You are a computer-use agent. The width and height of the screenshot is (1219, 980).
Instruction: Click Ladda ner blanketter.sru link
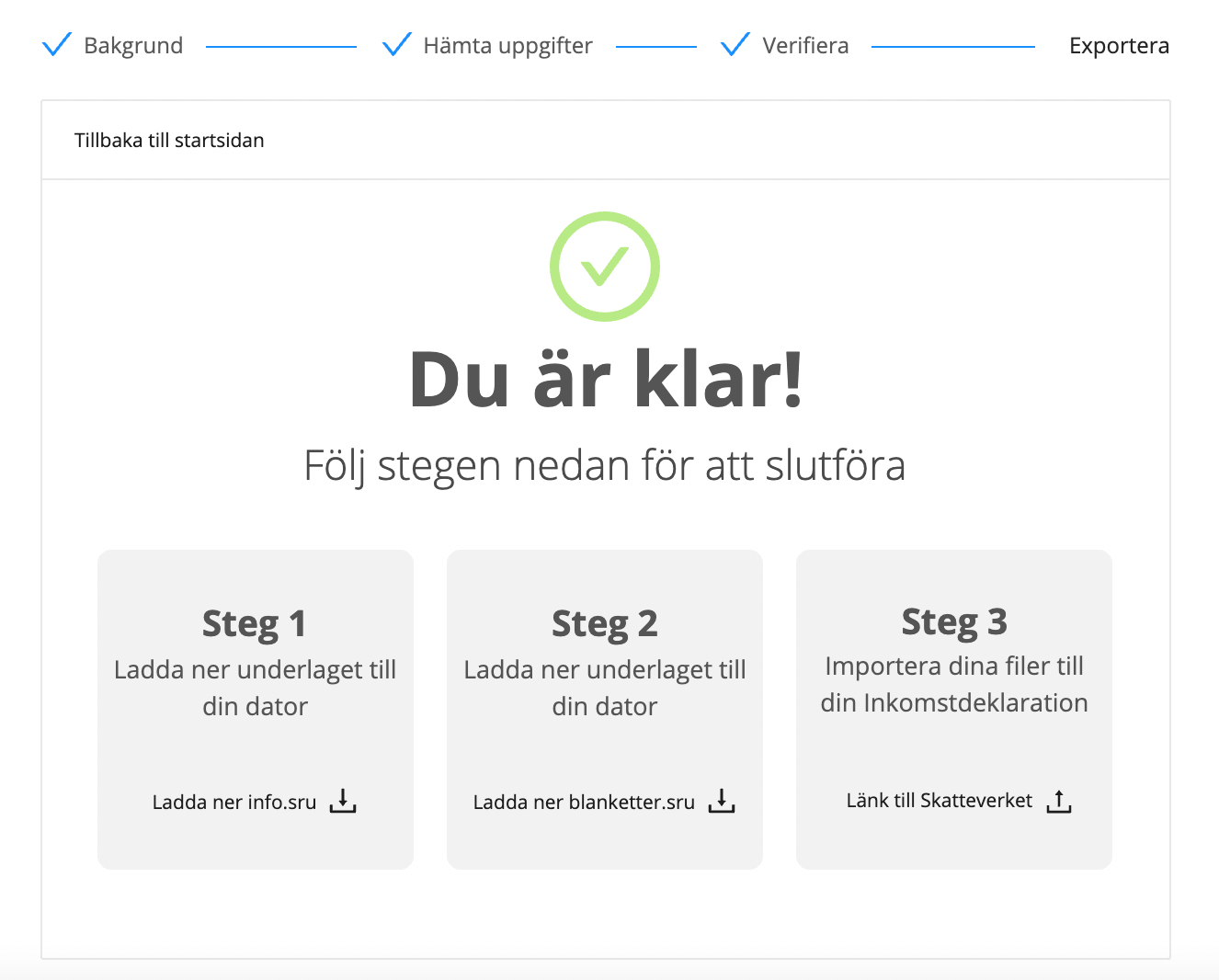(584, 802)
